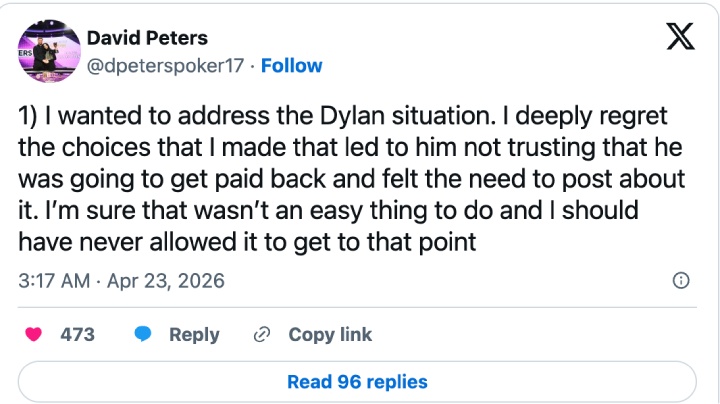The image size is (720, 404).
Task: Open the X logo link
Action: [681, 40]
